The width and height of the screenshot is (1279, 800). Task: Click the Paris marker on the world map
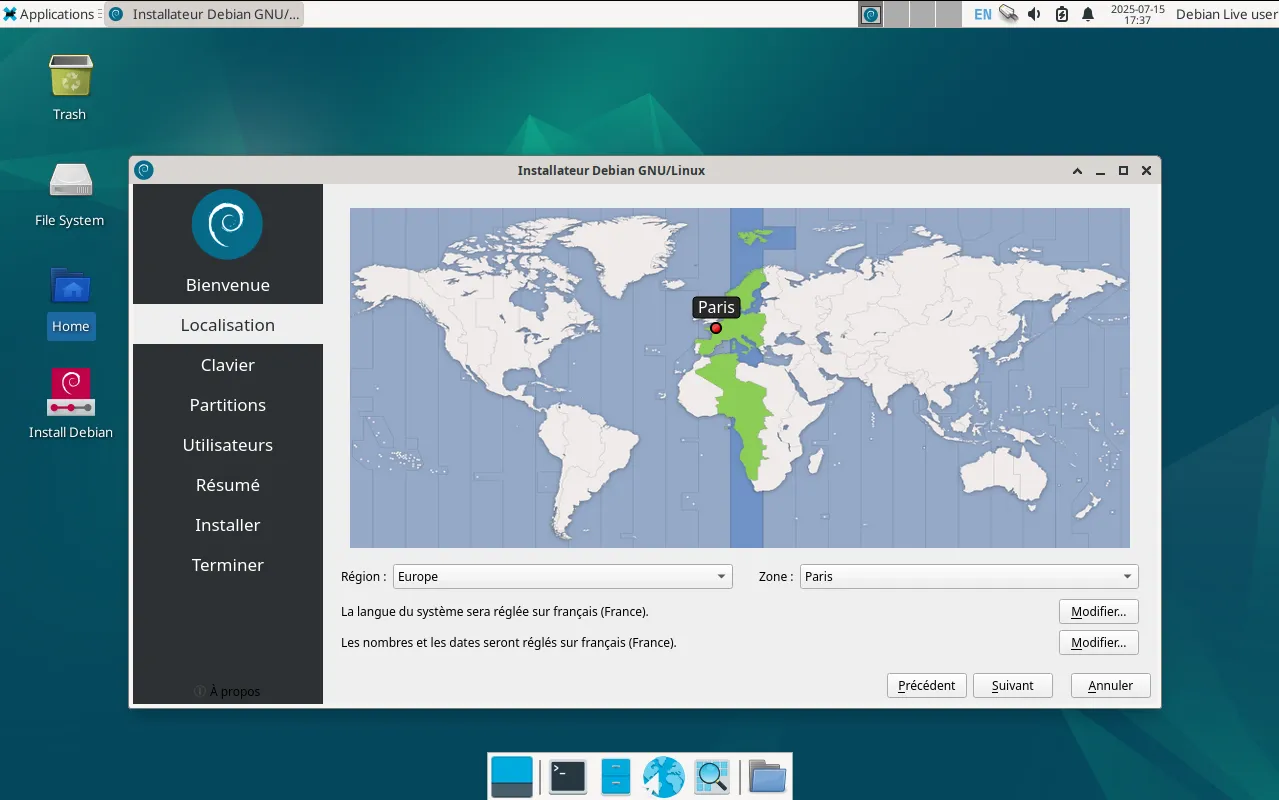click(x=716, y=328)
